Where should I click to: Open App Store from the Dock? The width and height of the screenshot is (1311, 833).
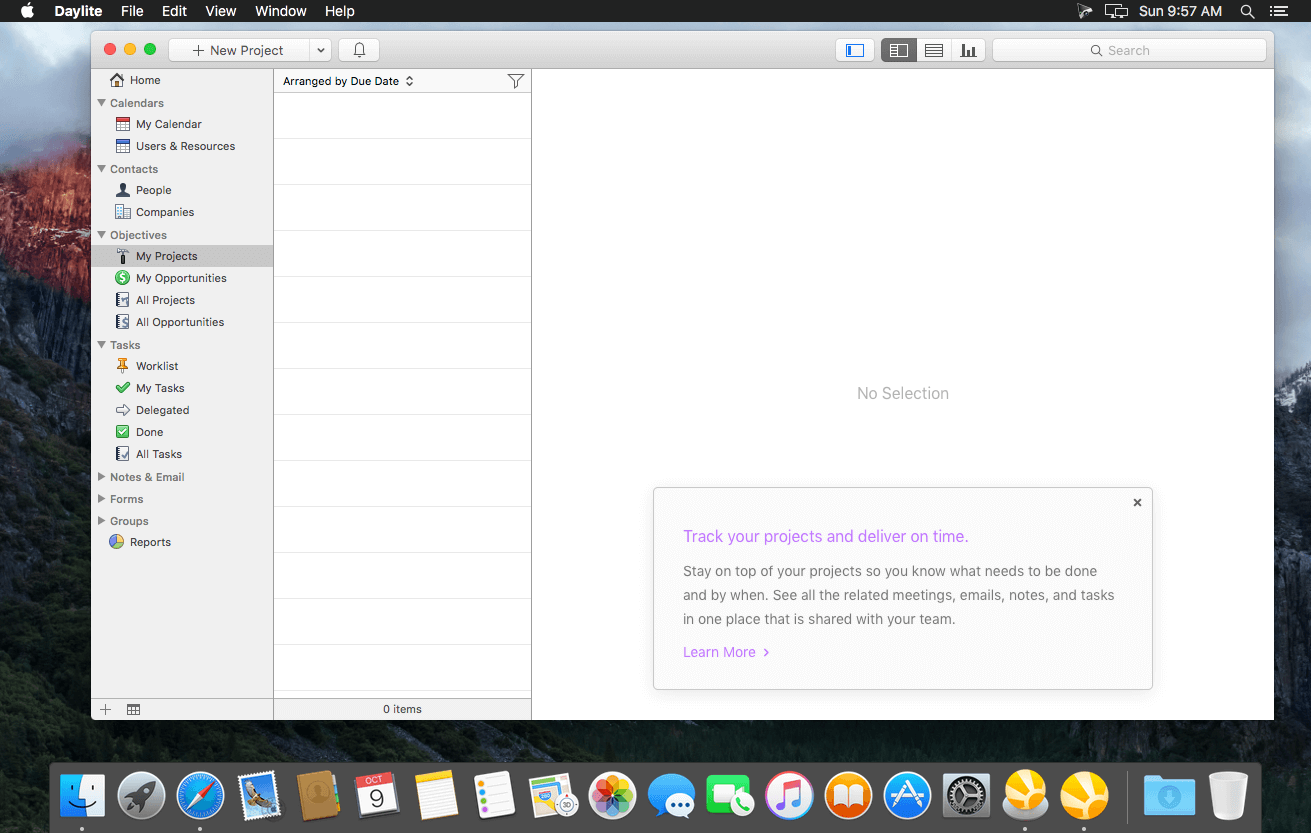point(908,796)
